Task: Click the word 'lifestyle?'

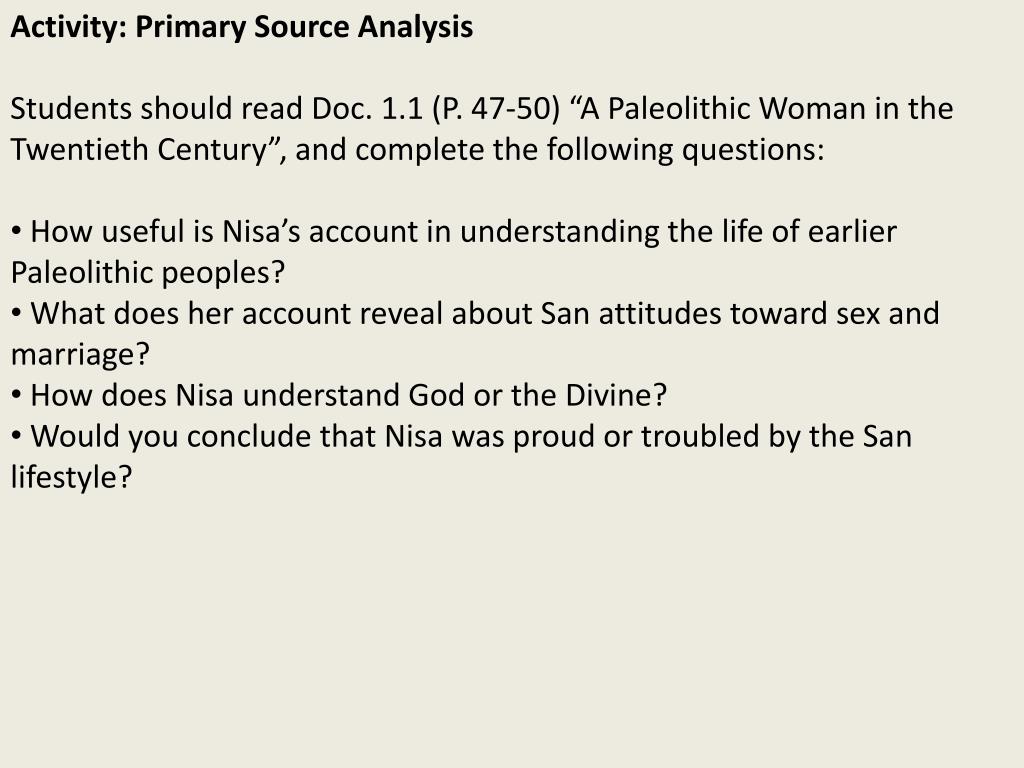Action: (x=72, y=477)
